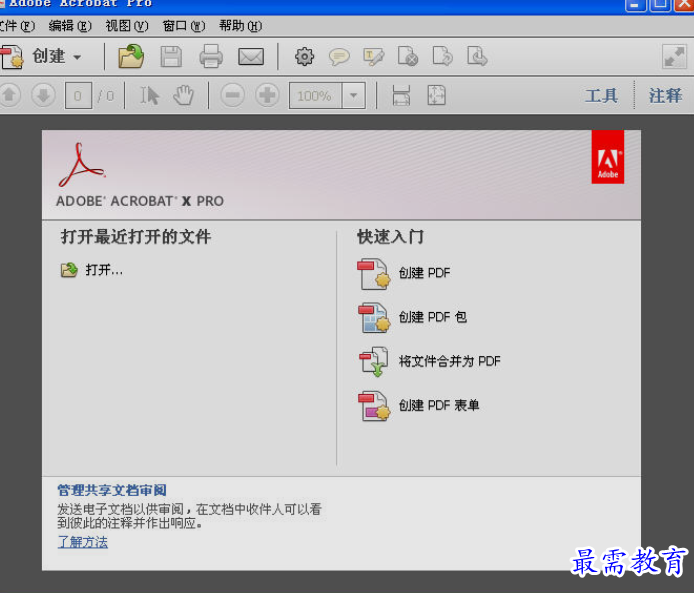
Task: Open the gear settings icon
Action: tap(305, 57)
